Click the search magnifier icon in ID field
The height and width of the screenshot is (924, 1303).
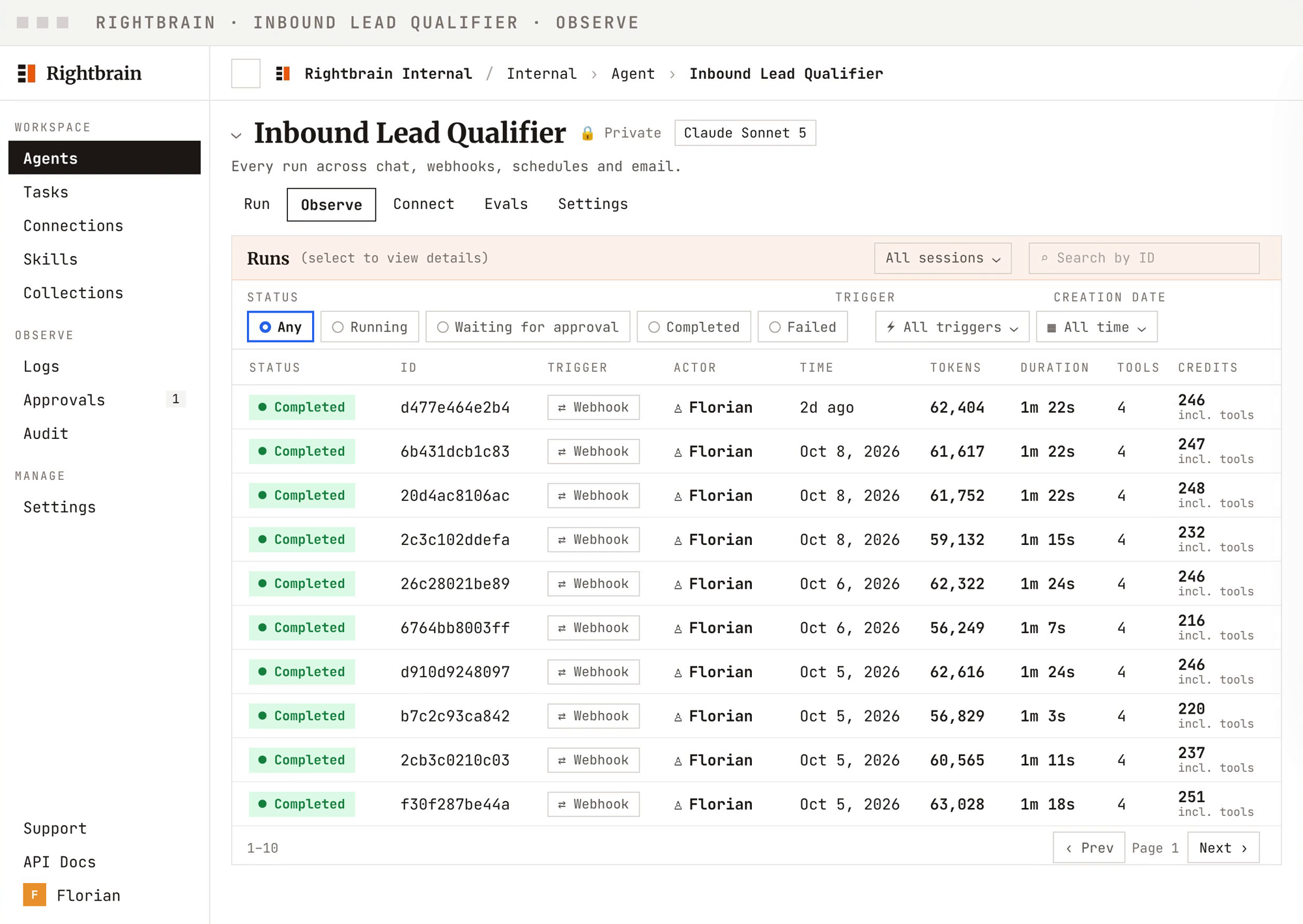(1044, 259)
